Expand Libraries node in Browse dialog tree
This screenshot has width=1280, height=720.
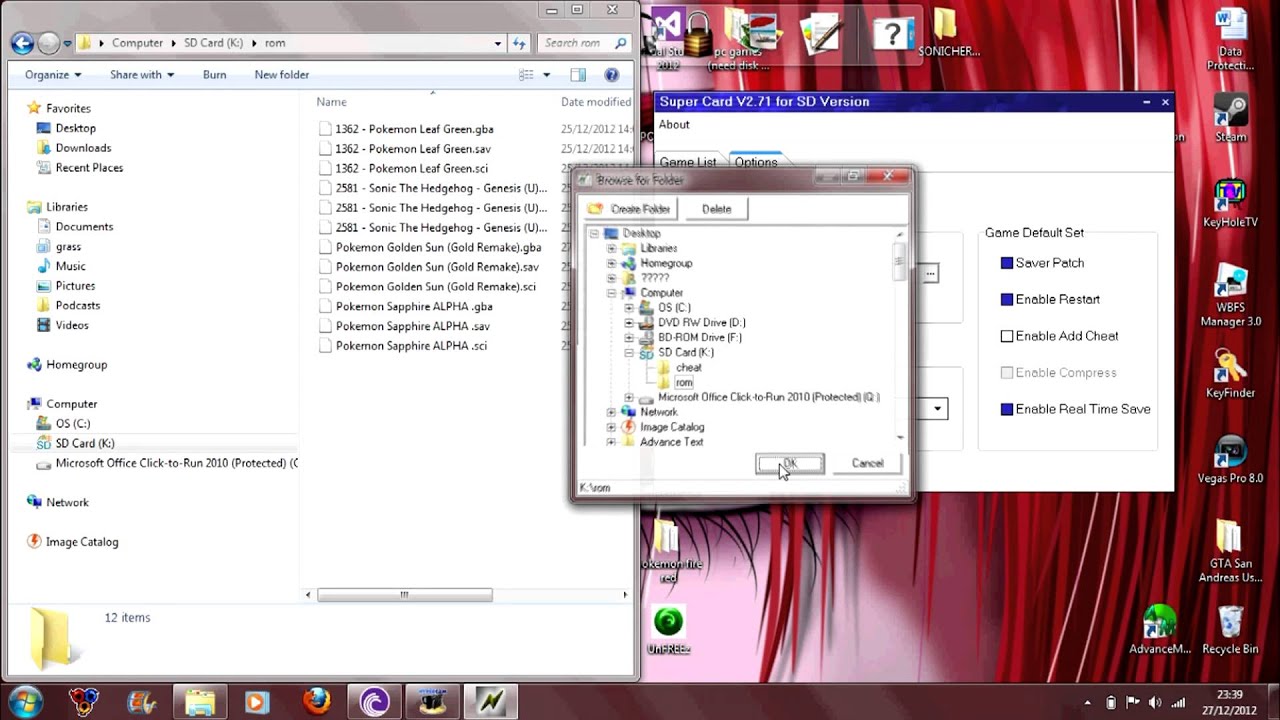[x=611, y=248]
